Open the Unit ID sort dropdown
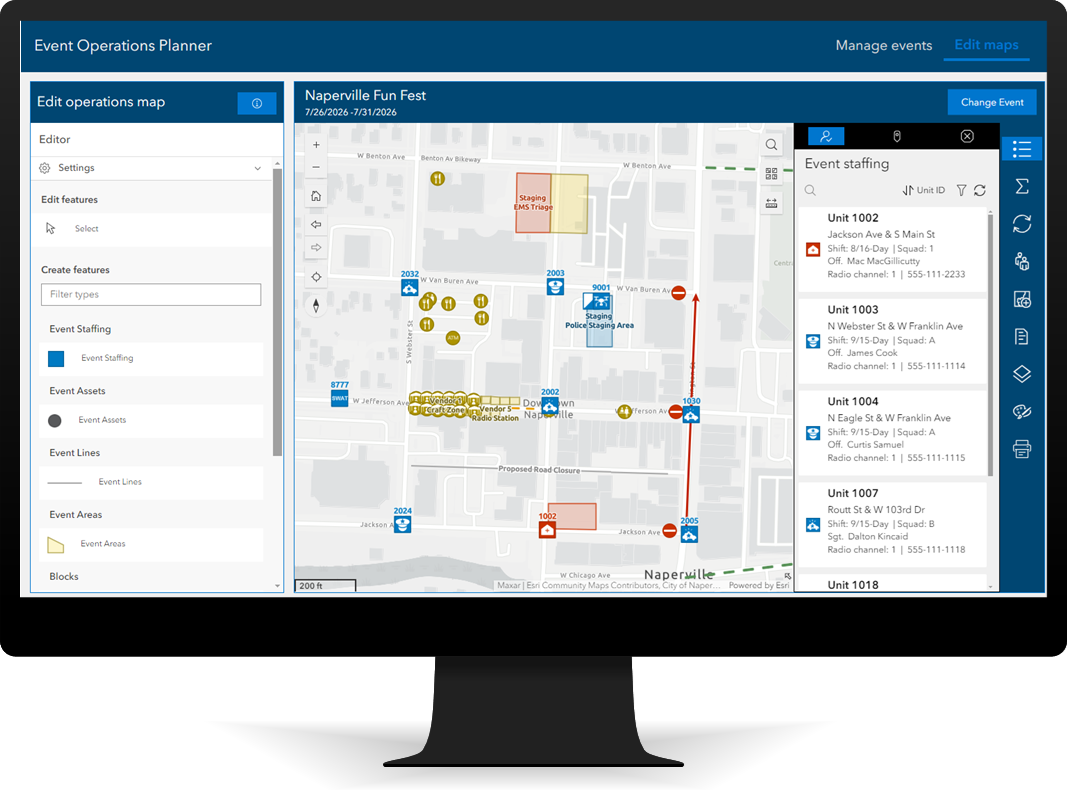The image size is (1067, 792). [x=923, y=191]
